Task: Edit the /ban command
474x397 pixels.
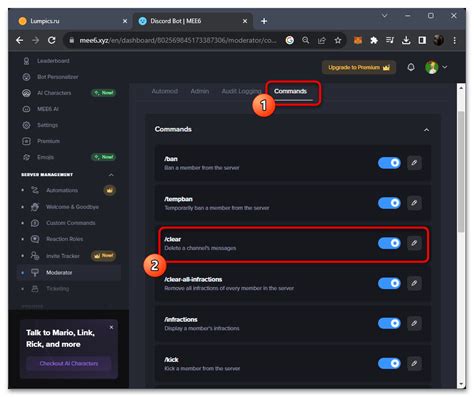Action: point(414,163)
